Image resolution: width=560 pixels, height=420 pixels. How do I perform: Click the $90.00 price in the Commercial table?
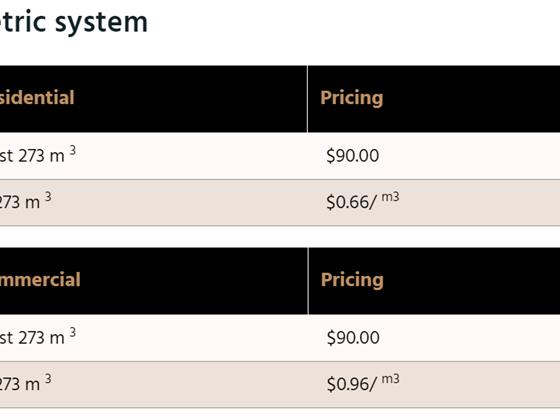click(353, 338)
